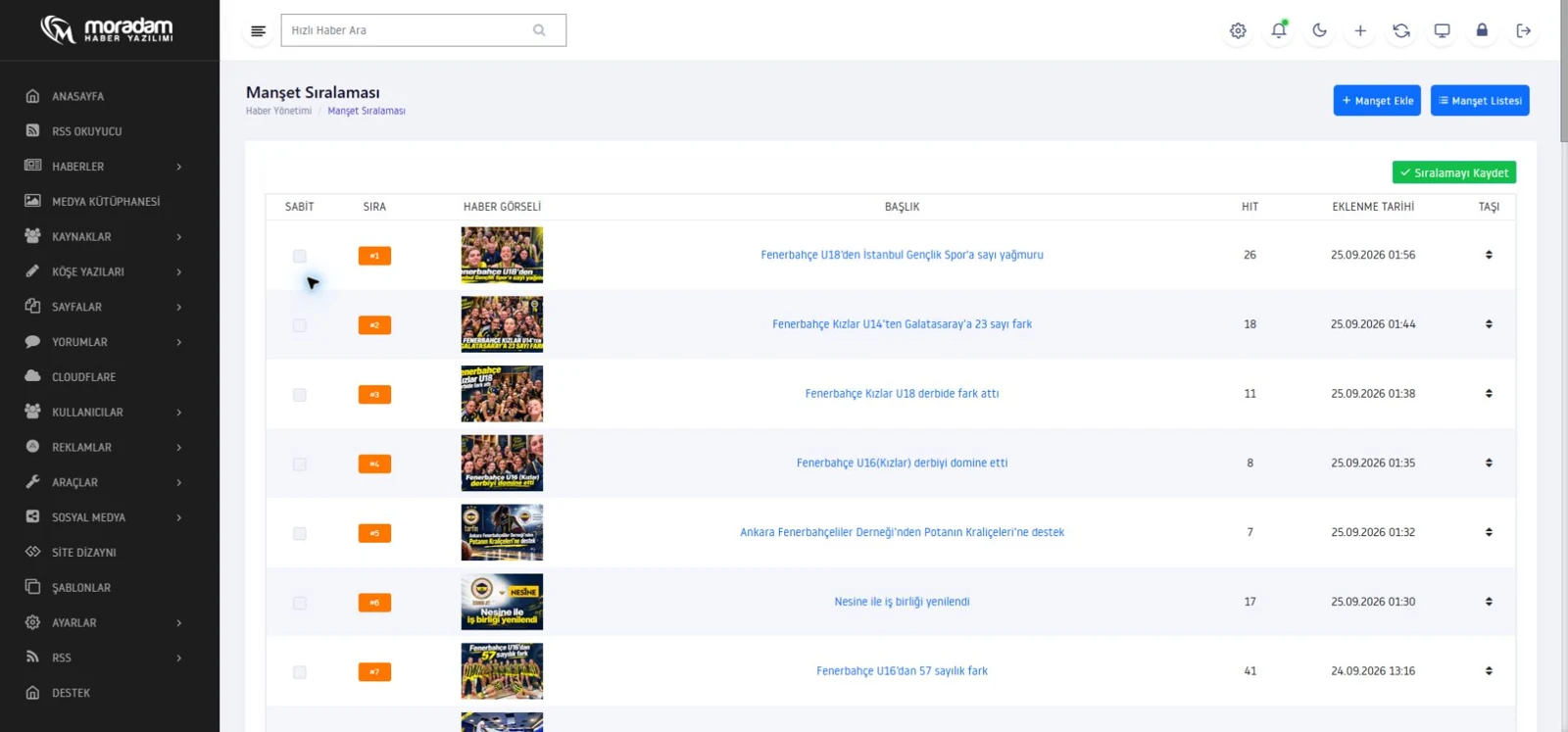Click the move handle for Nesine row
Viewport: 1568px width, 732px height.
1489,602
